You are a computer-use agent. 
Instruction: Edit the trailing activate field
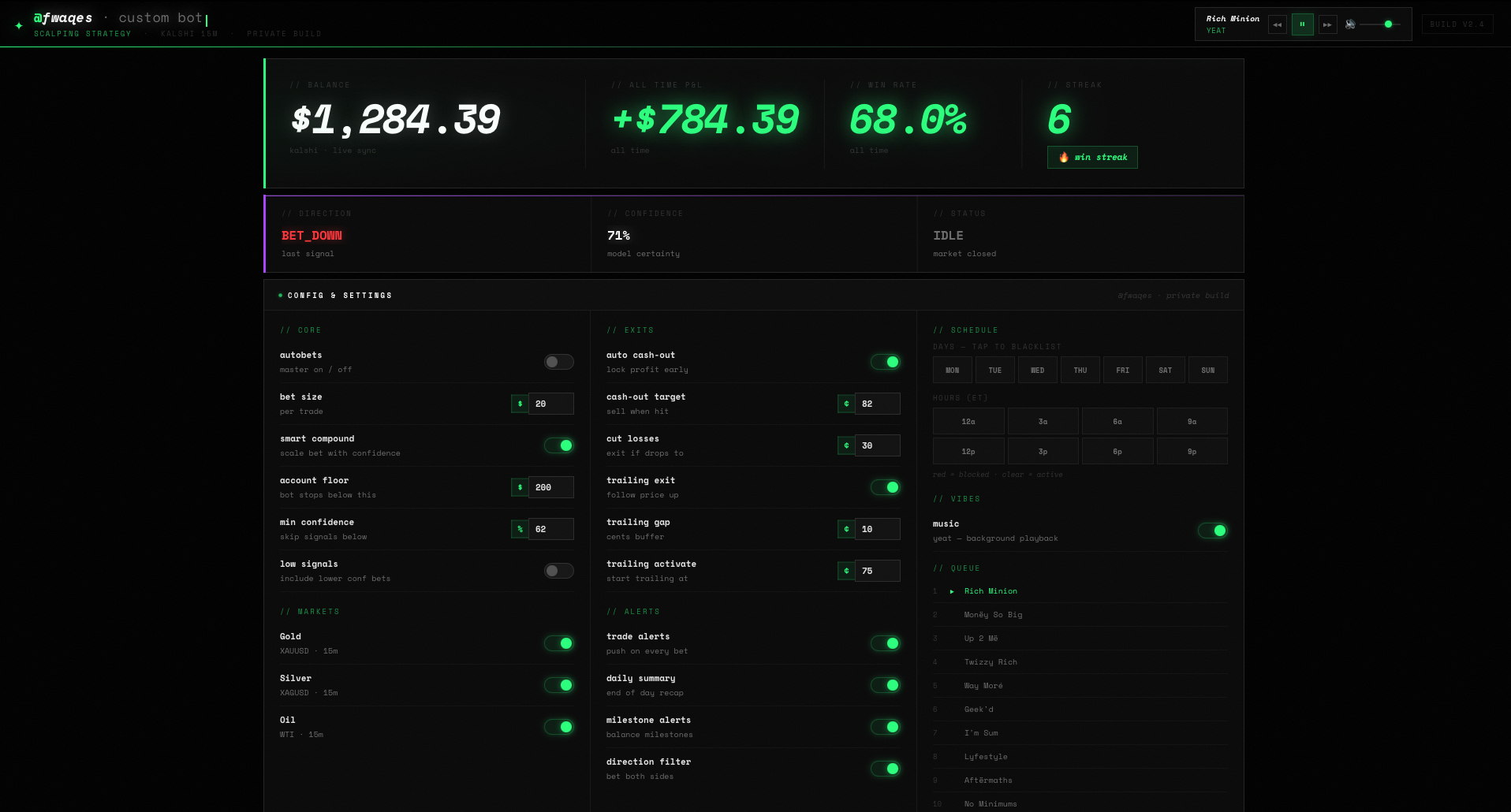[x=877, y=571]
